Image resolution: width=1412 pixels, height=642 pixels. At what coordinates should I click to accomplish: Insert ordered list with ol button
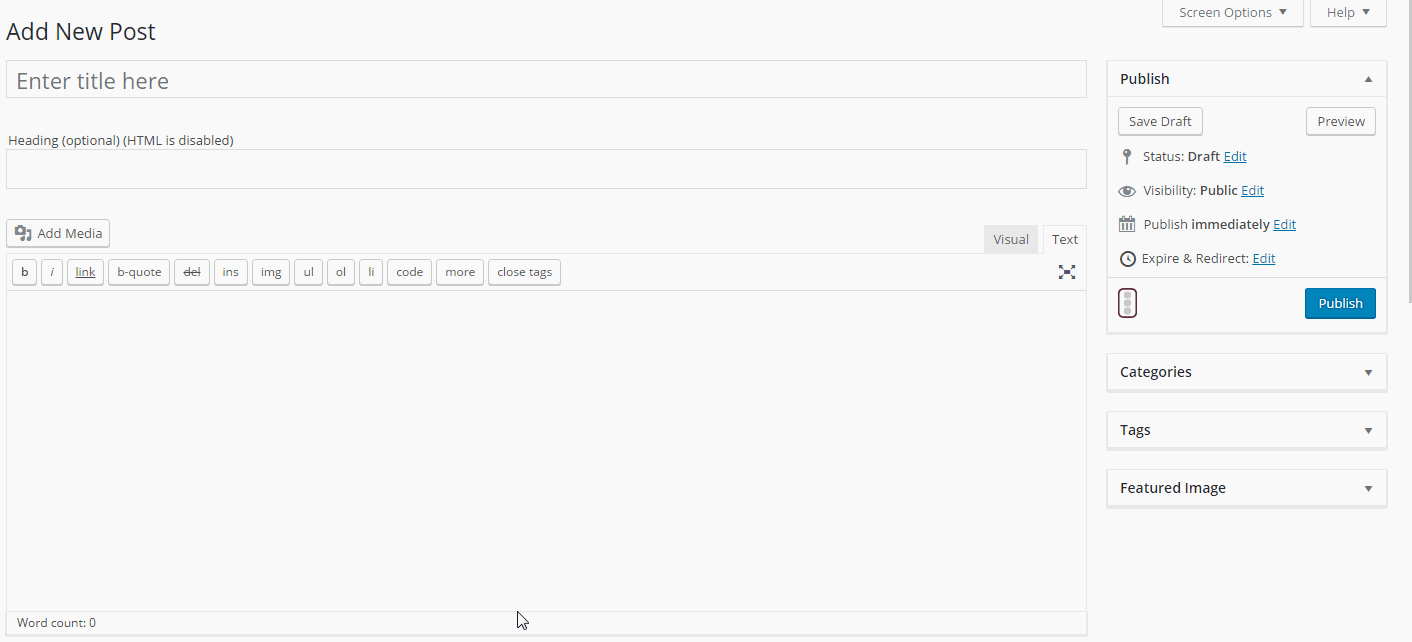[341, 272]
